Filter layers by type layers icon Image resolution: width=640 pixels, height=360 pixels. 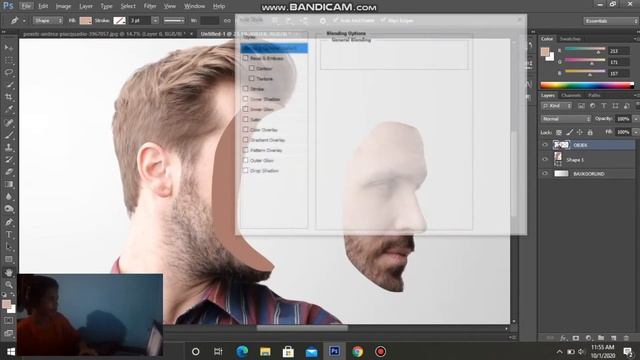(x=604, y=106)
